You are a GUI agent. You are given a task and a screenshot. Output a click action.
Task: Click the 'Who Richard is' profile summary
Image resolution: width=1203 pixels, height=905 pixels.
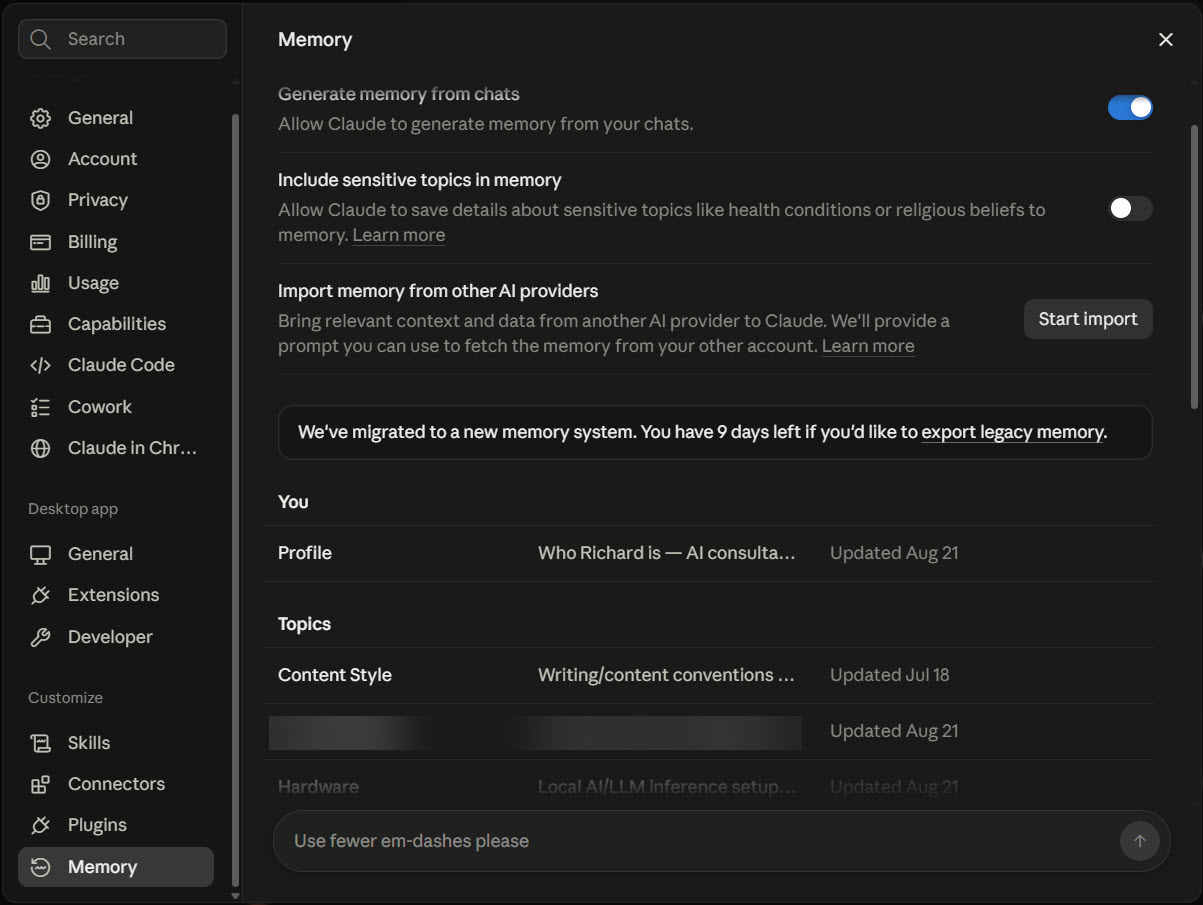[667, 553]
